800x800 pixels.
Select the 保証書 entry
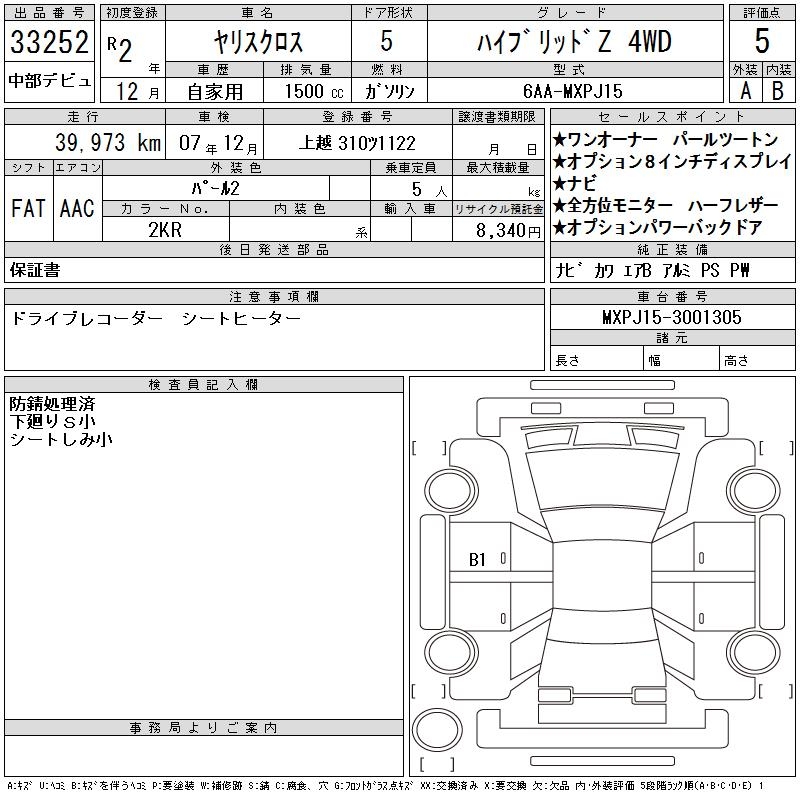35,270
